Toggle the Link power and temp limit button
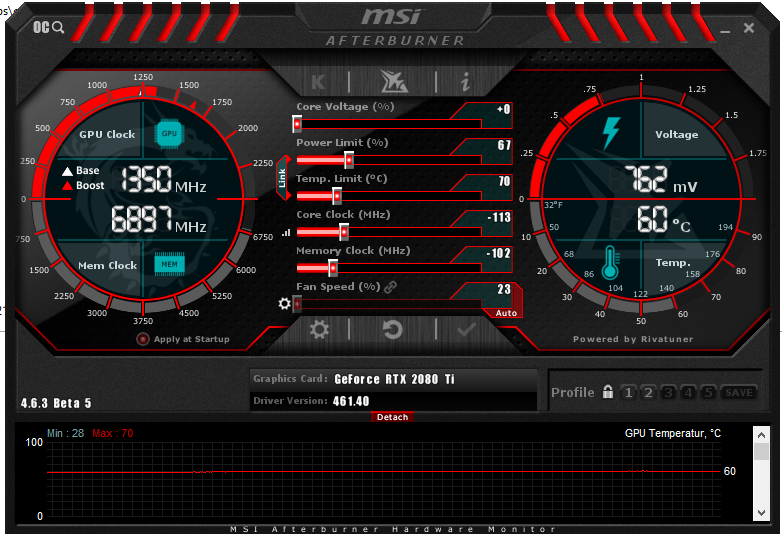 [282, 178]
